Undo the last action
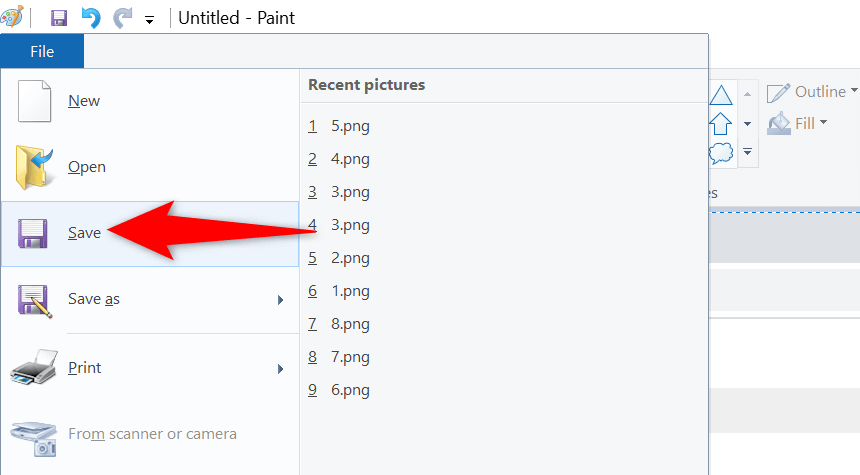 [91, 18]
